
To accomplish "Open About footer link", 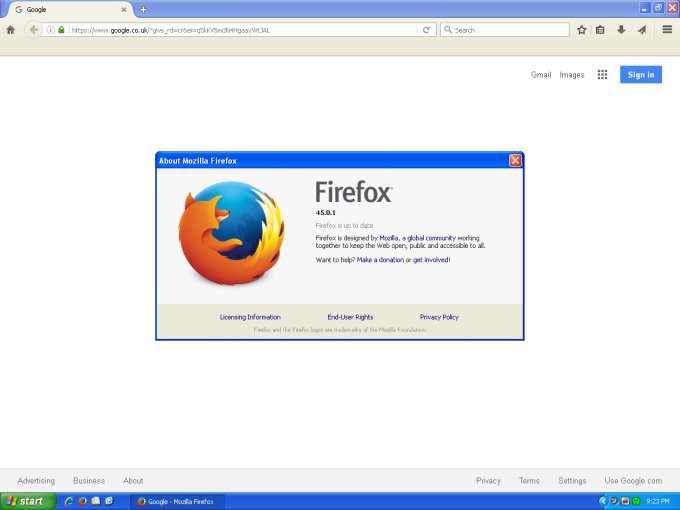I will pos(133,481).
